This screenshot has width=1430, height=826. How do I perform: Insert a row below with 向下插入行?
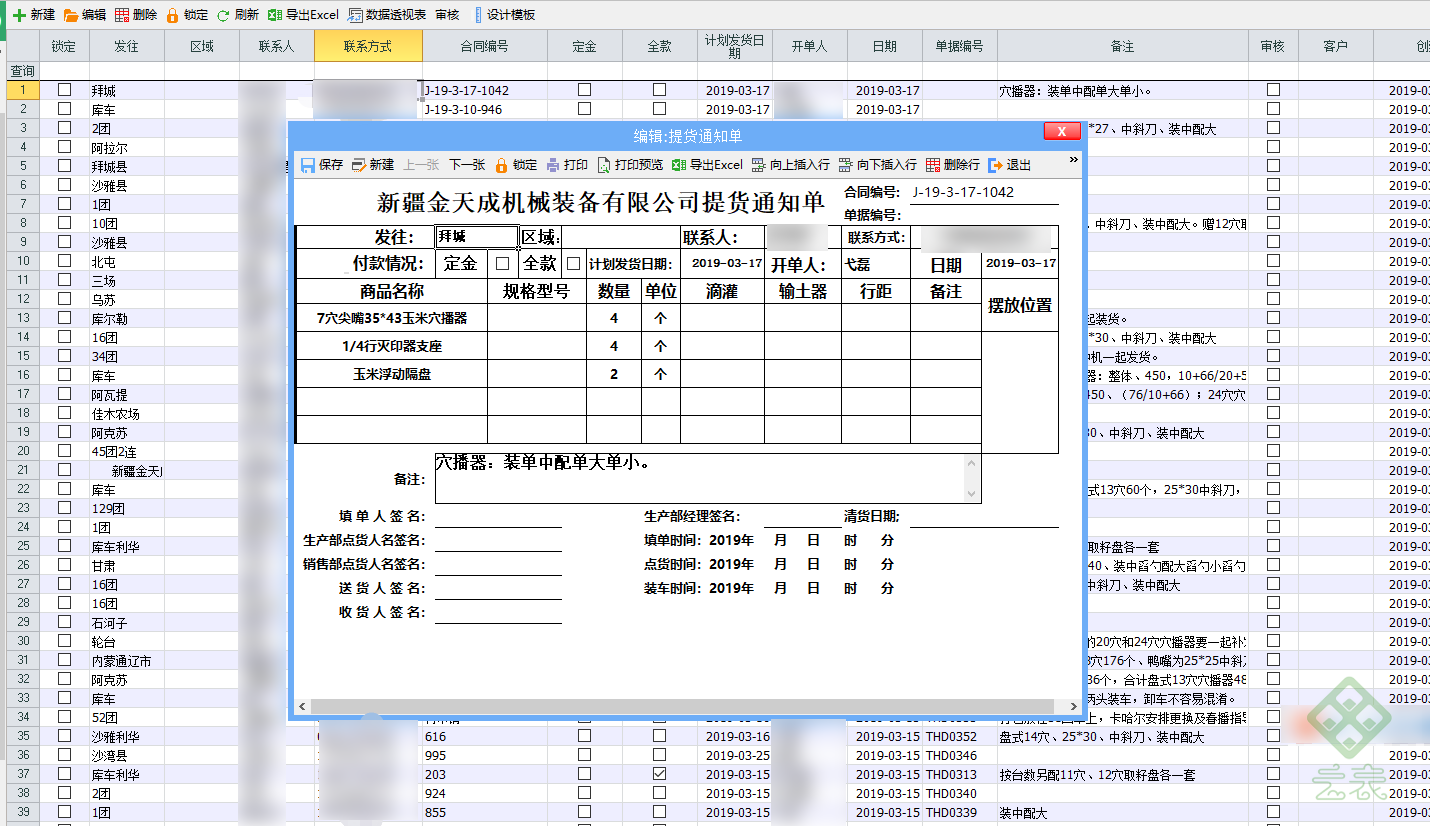878,165
